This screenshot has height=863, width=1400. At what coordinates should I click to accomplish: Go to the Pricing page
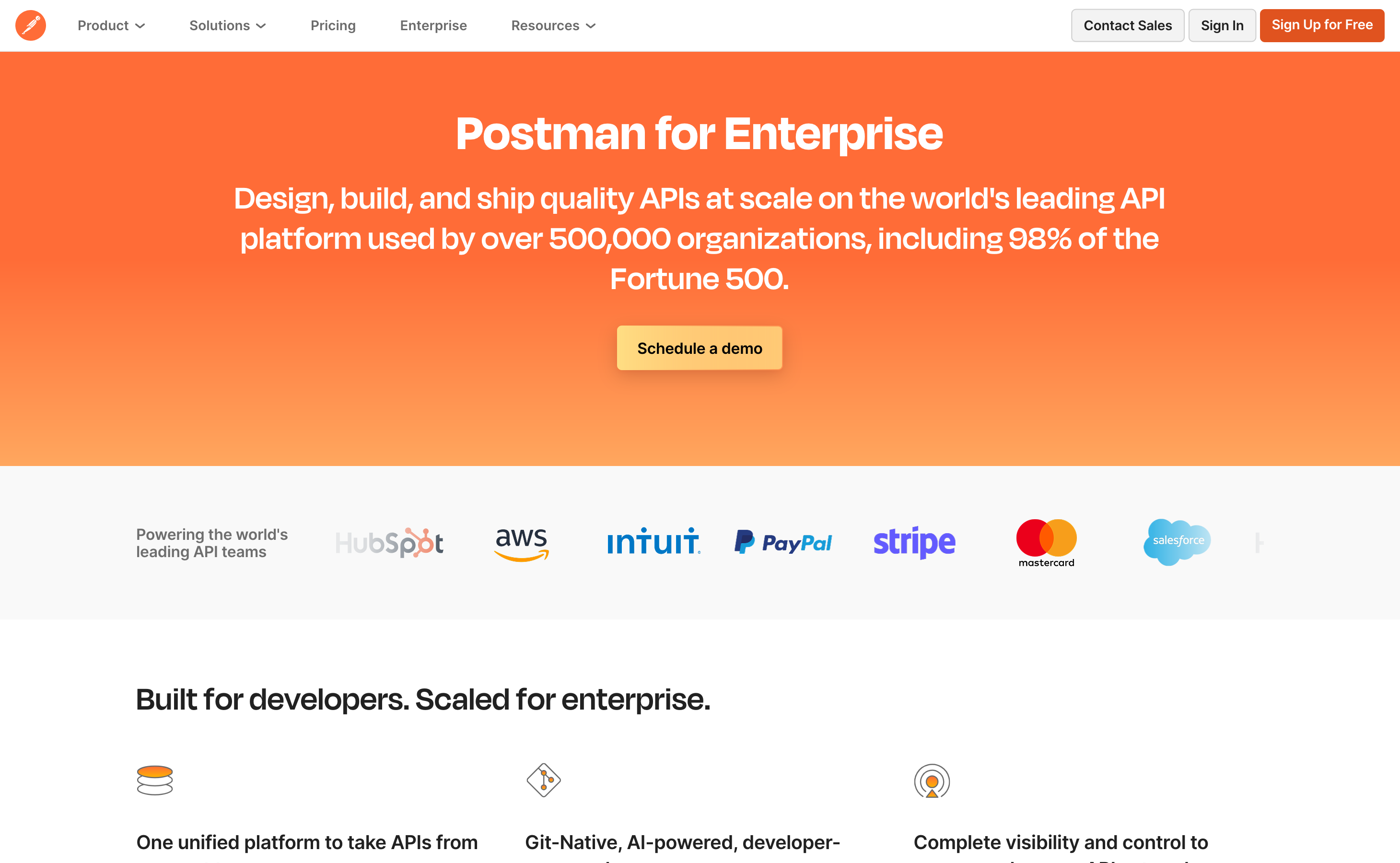(x=333, y=26)
